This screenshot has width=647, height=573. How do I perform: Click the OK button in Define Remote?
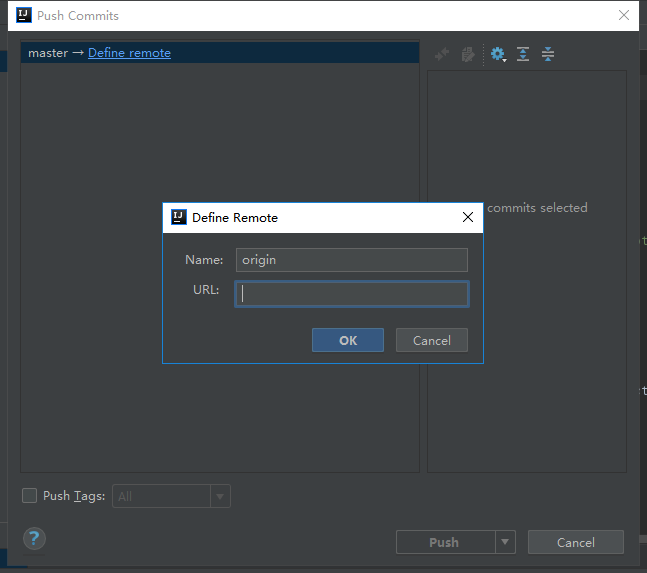347,340
